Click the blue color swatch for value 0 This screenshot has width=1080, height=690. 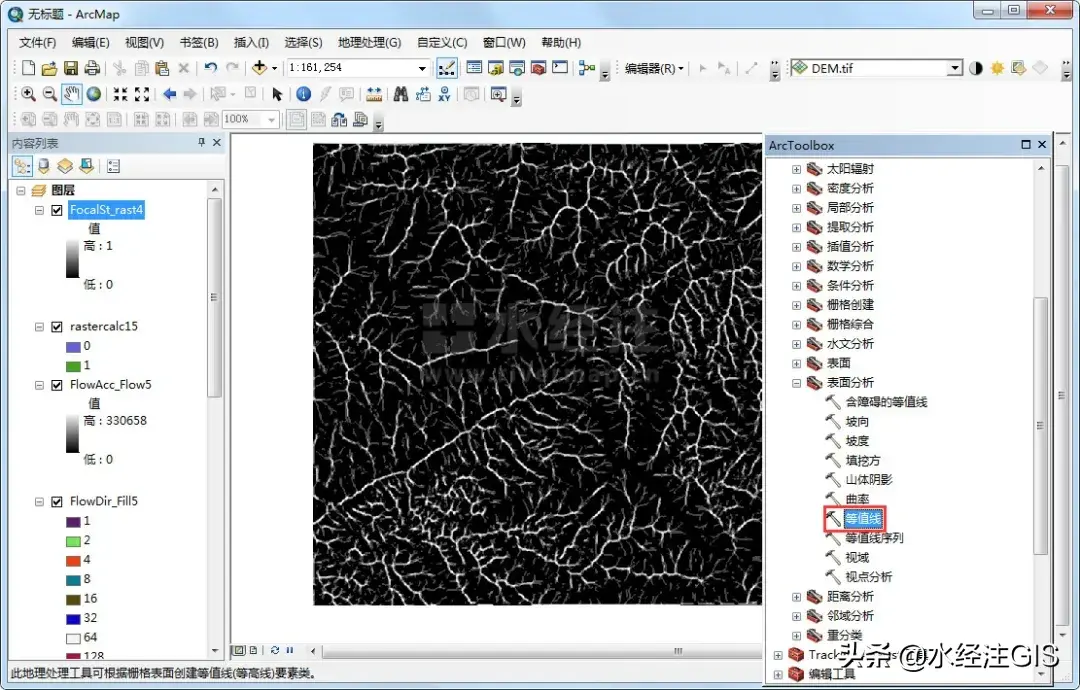click(71, 346)
